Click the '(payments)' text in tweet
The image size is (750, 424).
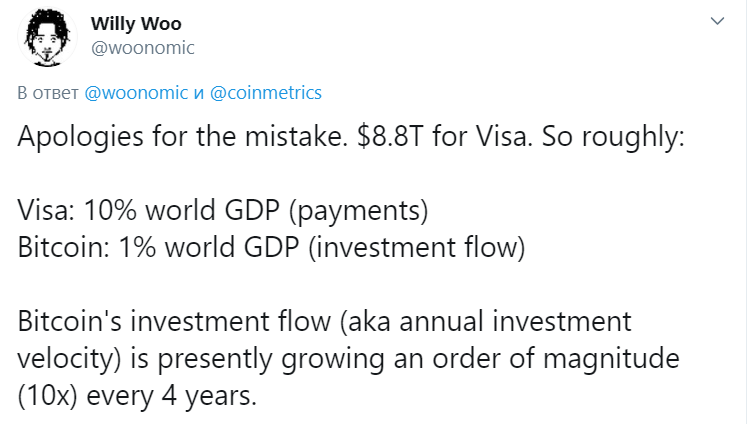click(x=358, y=211)
